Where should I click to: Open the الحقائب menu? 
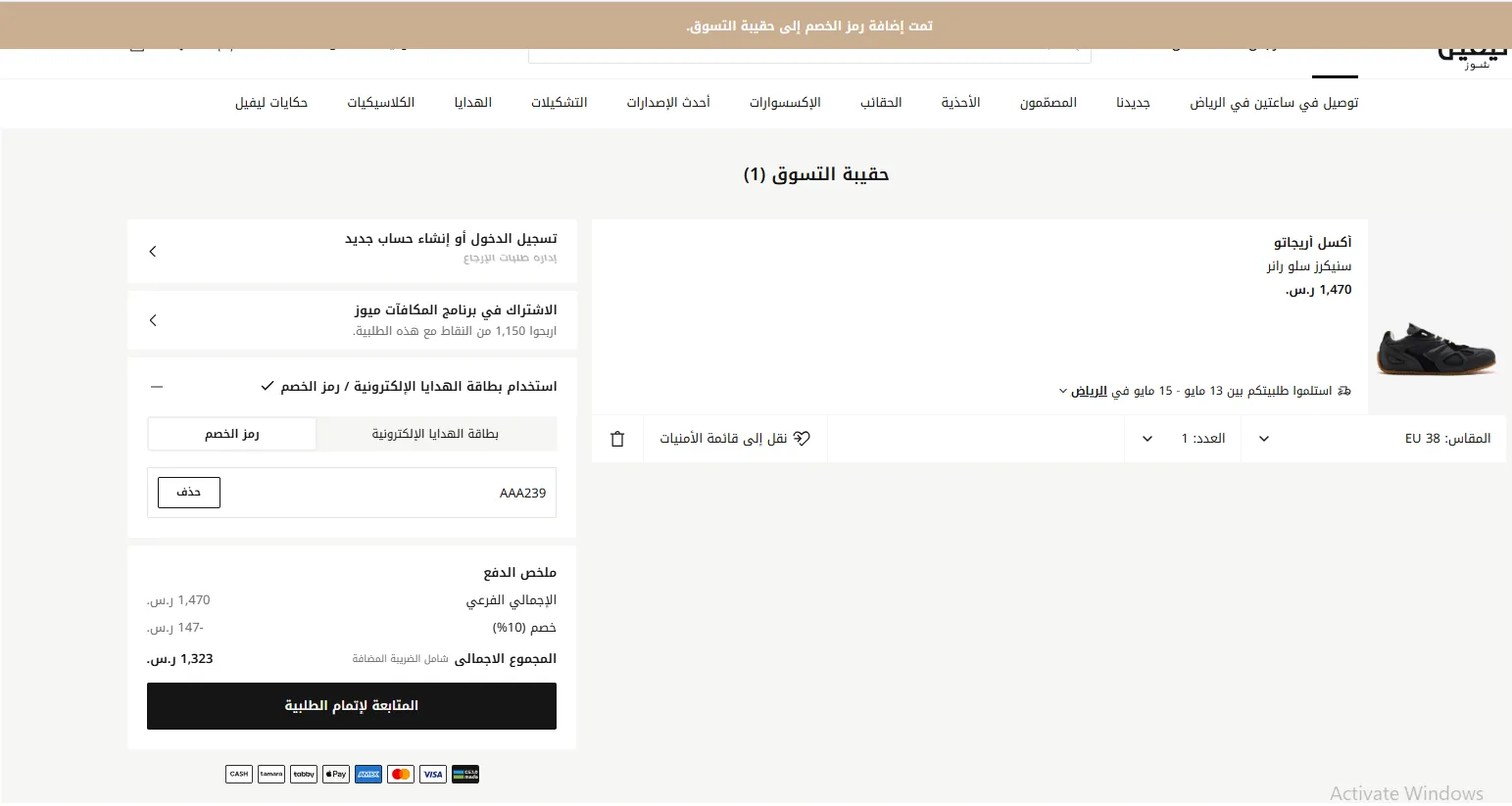881,103
